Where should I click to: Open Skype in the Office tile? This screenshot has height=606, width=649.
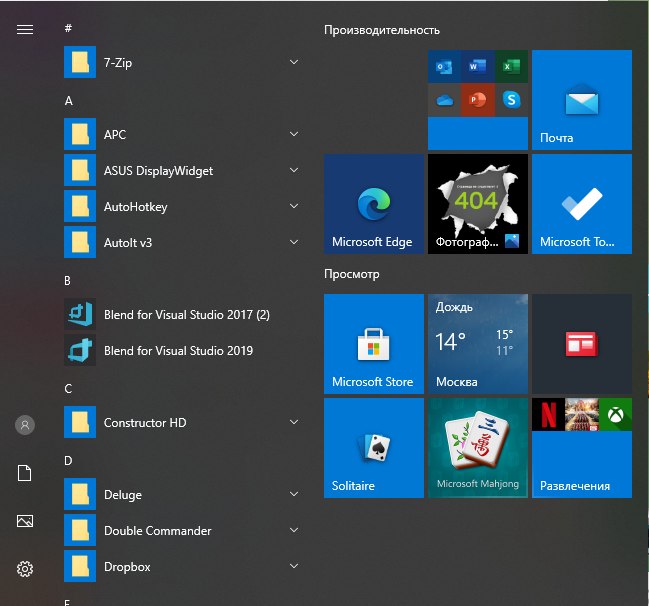511,100
